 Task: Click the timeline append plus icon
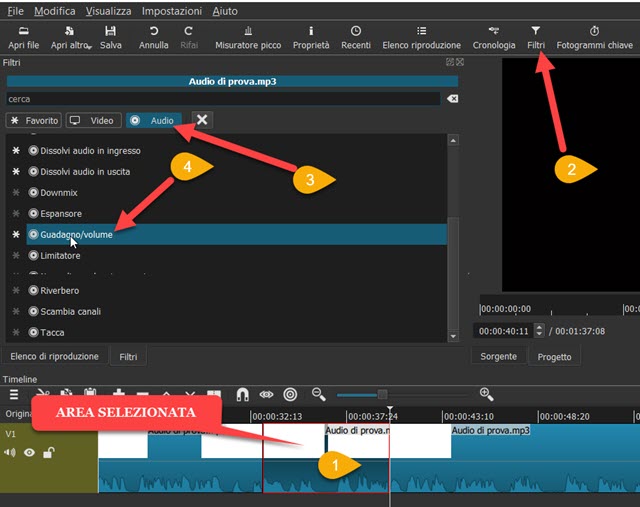point(119,393)
